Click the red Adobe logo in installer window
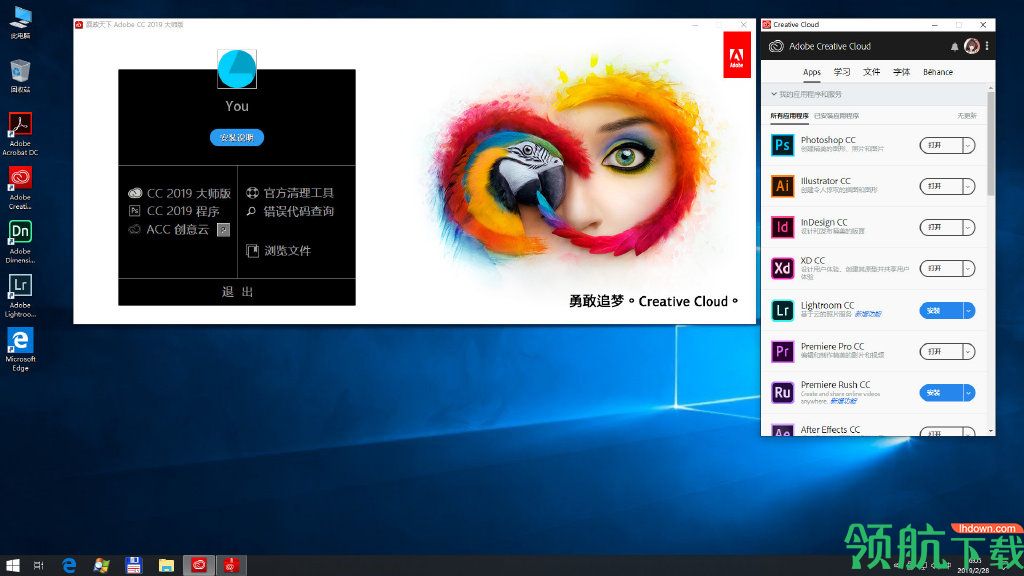This screenshot has width=1024, height=576. click(x=737, y=55)
